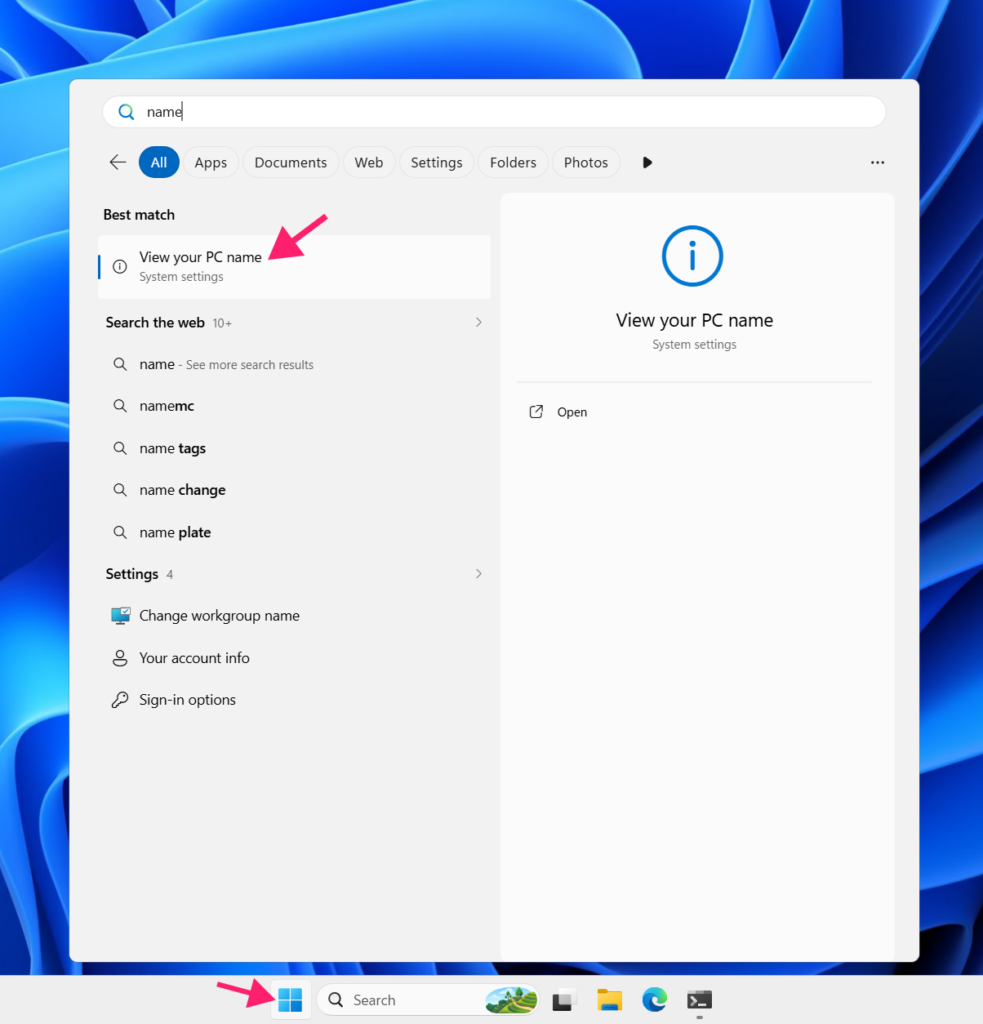Image resolution: width=983 pixels, height=1024 pixels.
Task: Click the large info icon in preview pane
Action: point(692,256)
